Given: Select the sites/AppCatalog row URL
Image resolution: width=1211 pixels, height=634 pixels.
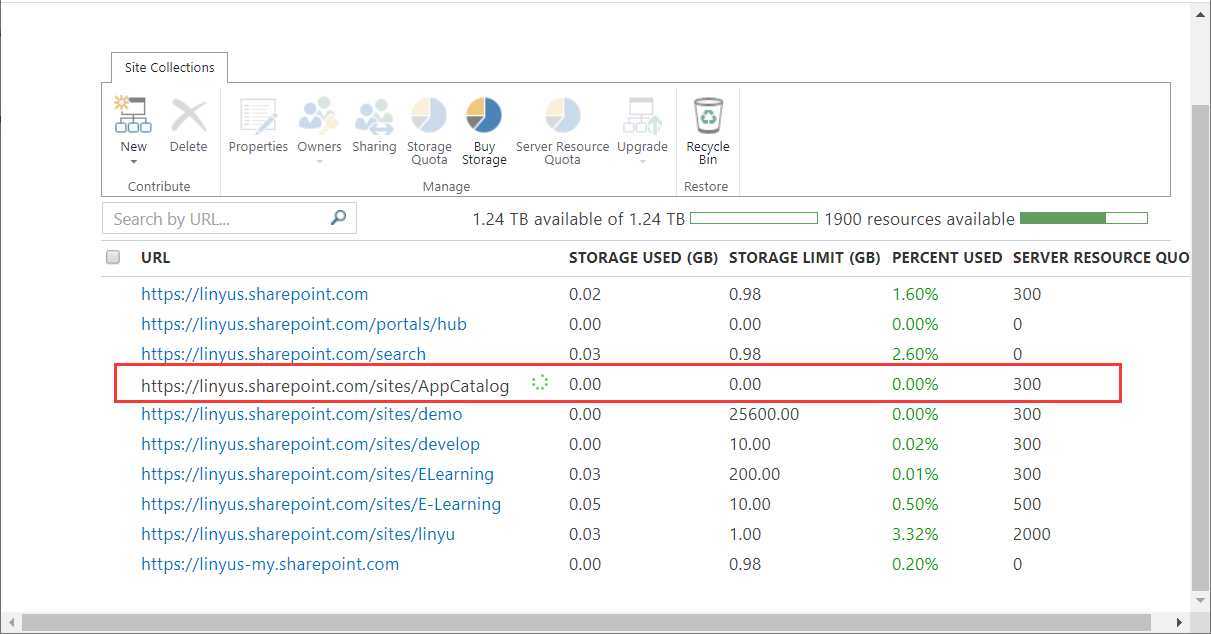Looking at the screenshot, I should click(x=325, y=385).
